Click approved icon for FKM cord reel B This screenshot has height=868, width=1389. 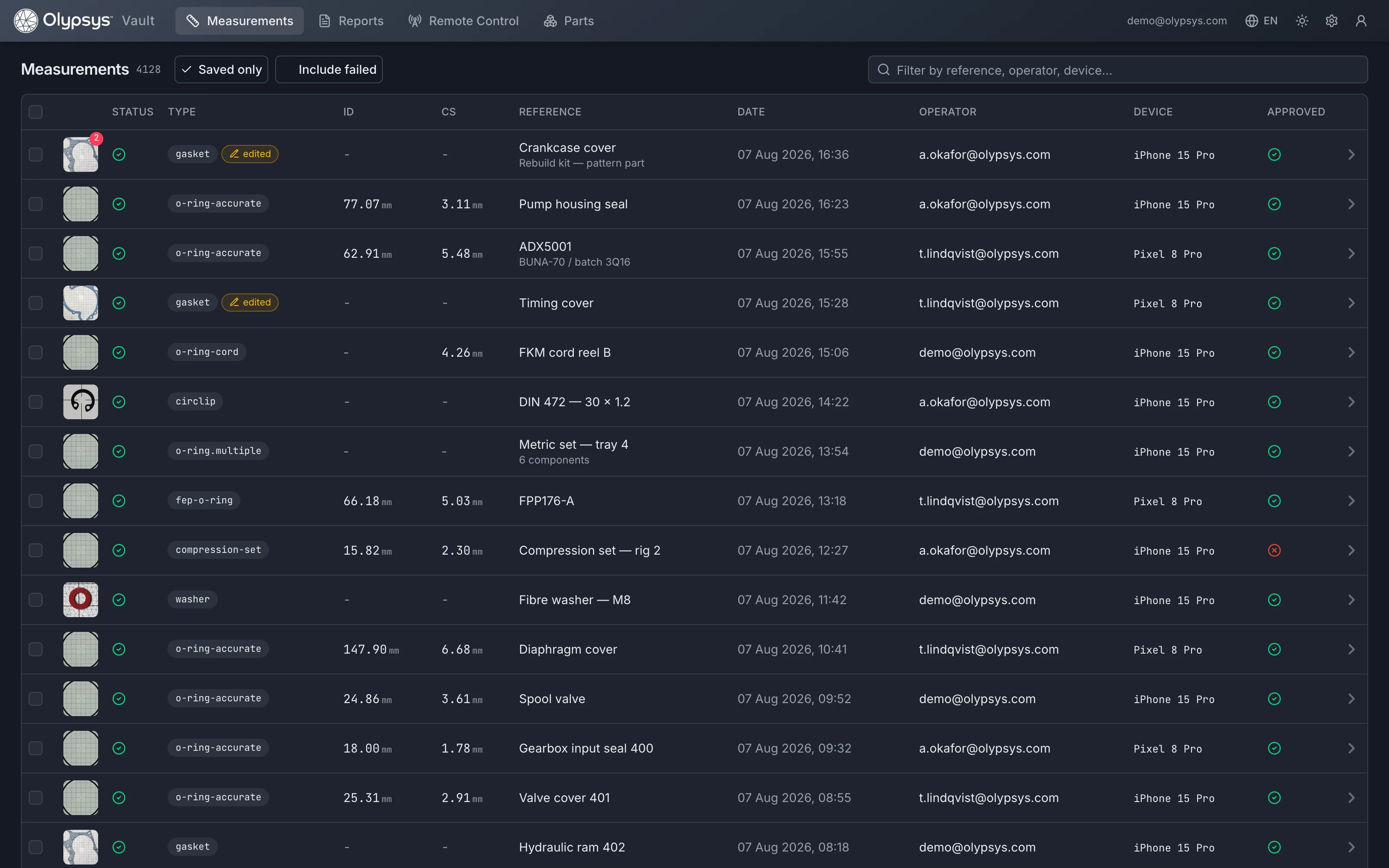point(1274,352)
